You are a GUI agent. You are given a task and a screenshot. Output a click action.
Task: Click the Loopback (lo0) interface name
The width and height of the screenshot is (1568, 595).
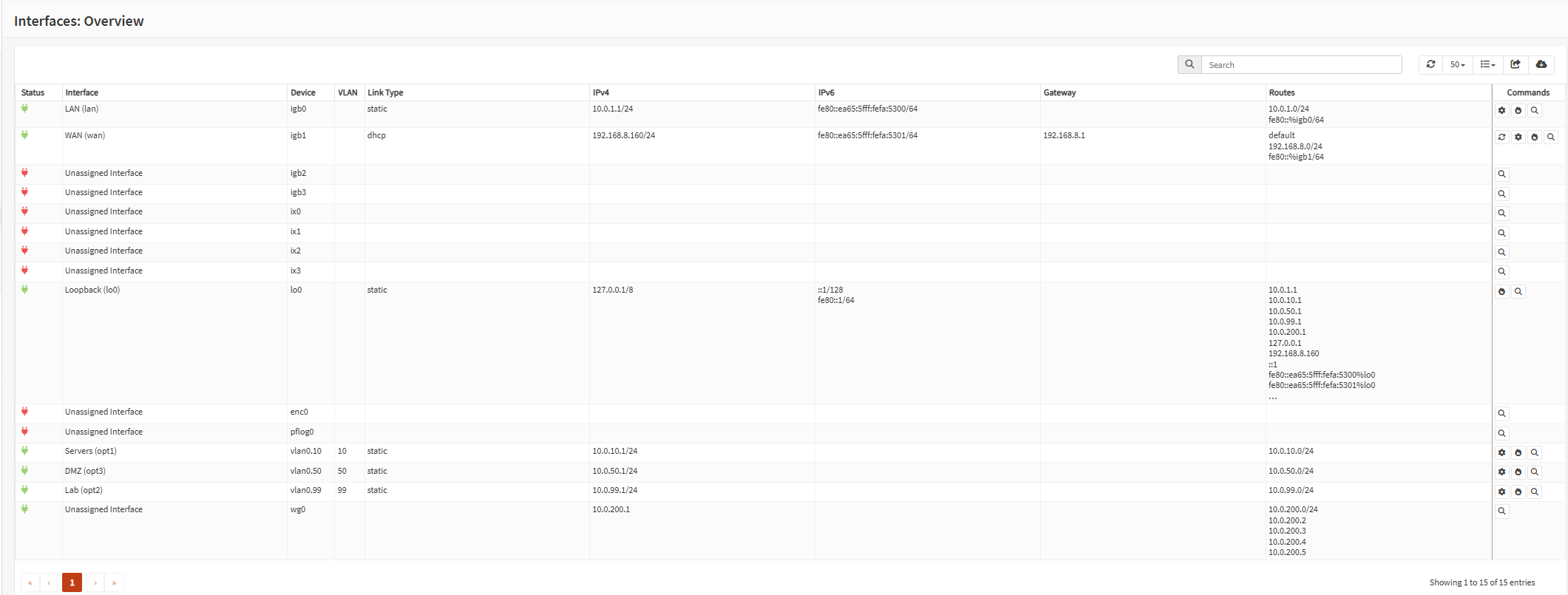click(x=92, y=290)
